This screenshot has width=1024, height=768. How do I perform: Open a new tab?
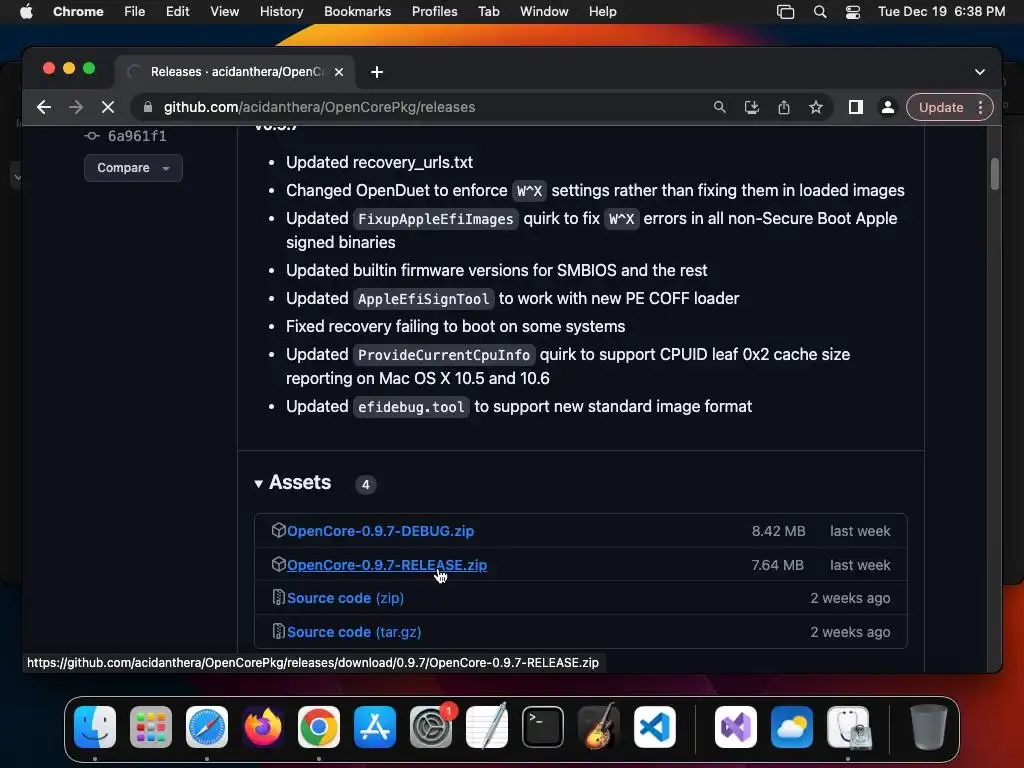point(377,72)
